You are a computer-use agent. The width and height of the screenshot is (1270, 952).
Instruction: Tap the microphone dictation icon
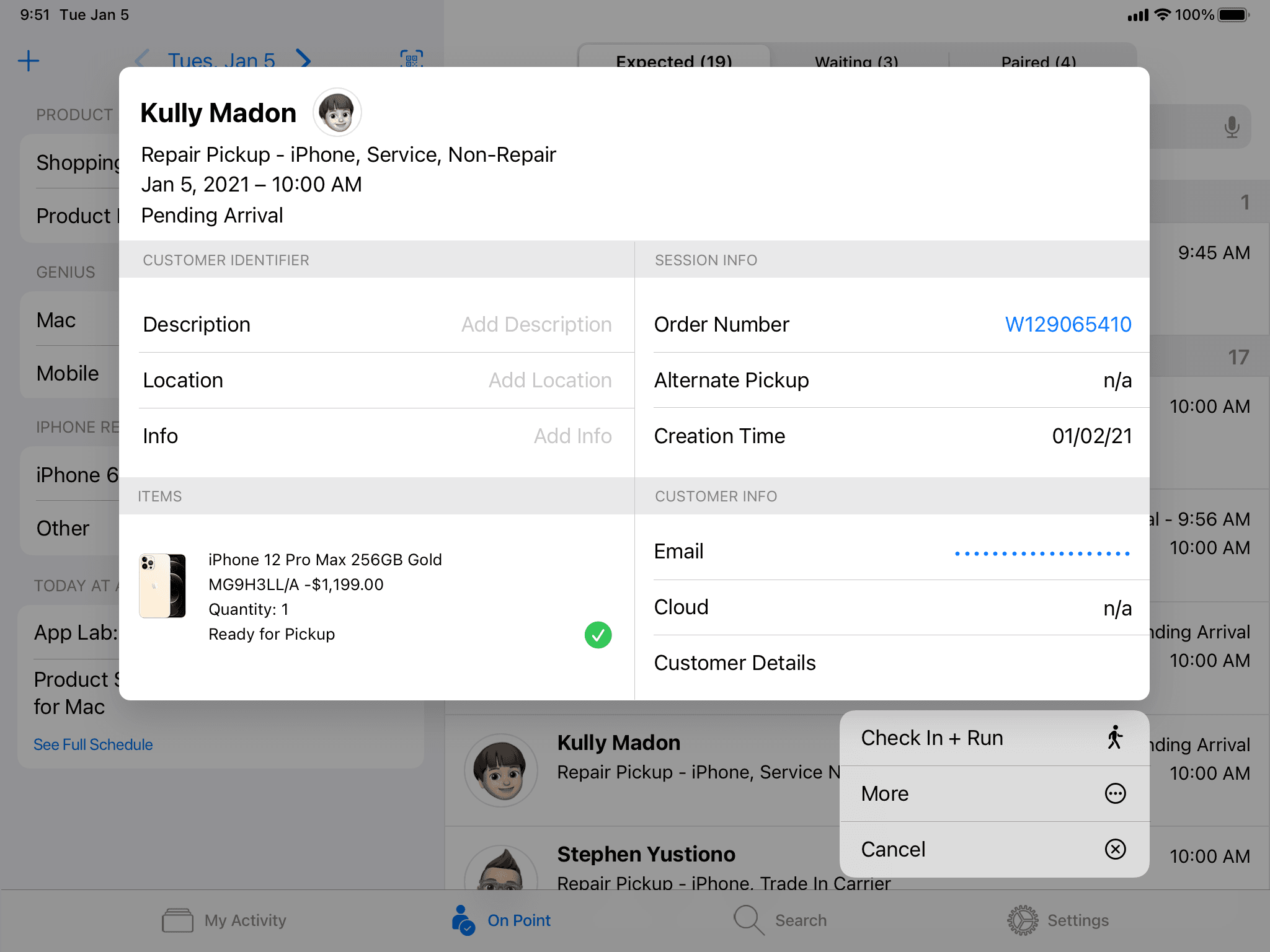[1232, 127]
